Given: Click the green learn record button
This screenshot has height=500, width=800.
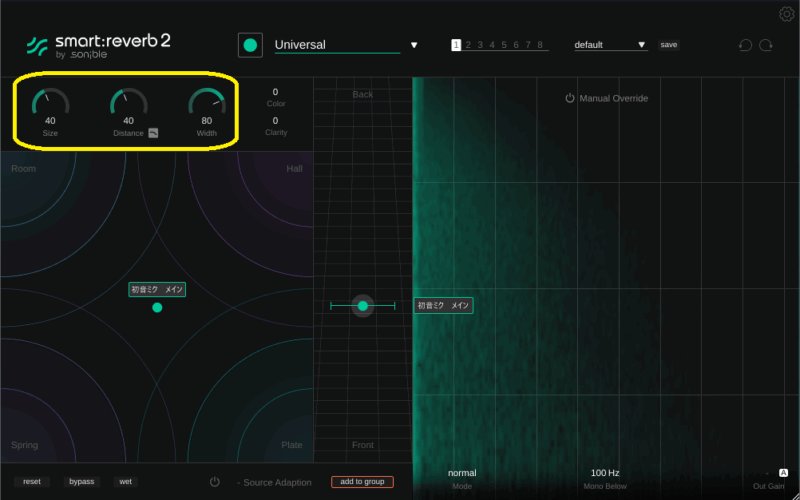Looking at the screenshot, I should (250, 45).
